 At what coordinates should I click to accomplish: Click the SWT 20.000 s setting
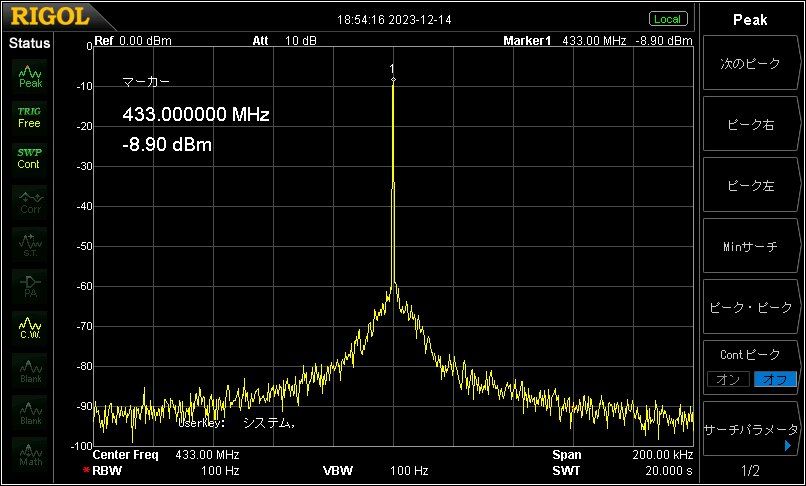(622, 471)
